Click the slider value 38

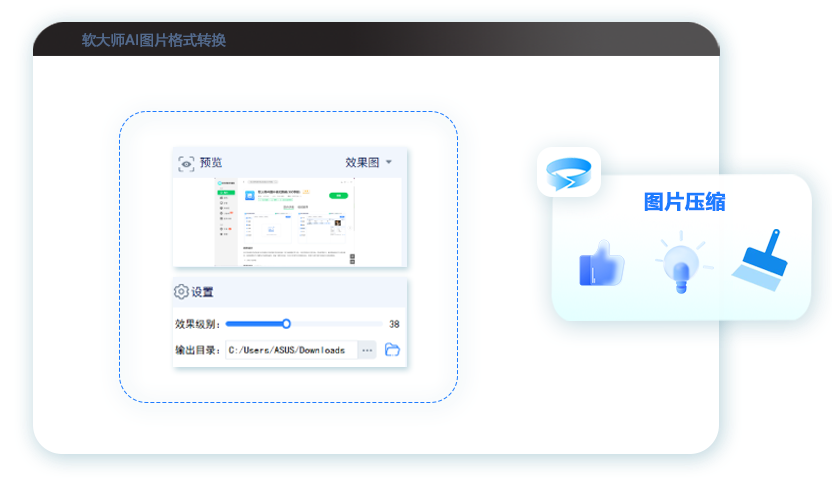click(394, 324)
